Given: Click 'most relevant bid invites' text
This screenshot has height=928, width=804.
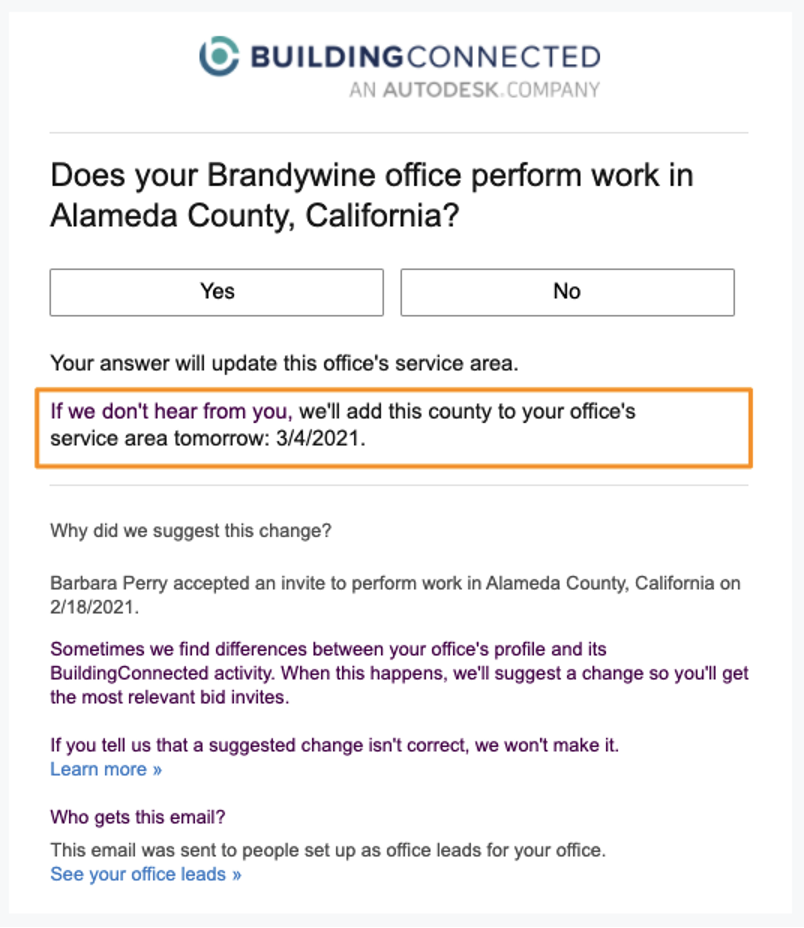Looking at the screenshot, I should tap(170, 698).
